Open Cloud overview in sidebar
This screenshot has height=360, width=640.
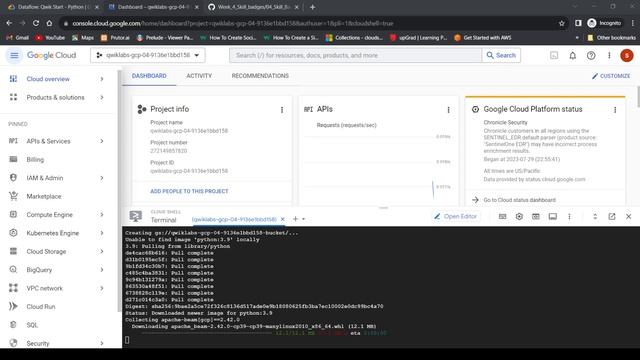[x=48, y=79]
